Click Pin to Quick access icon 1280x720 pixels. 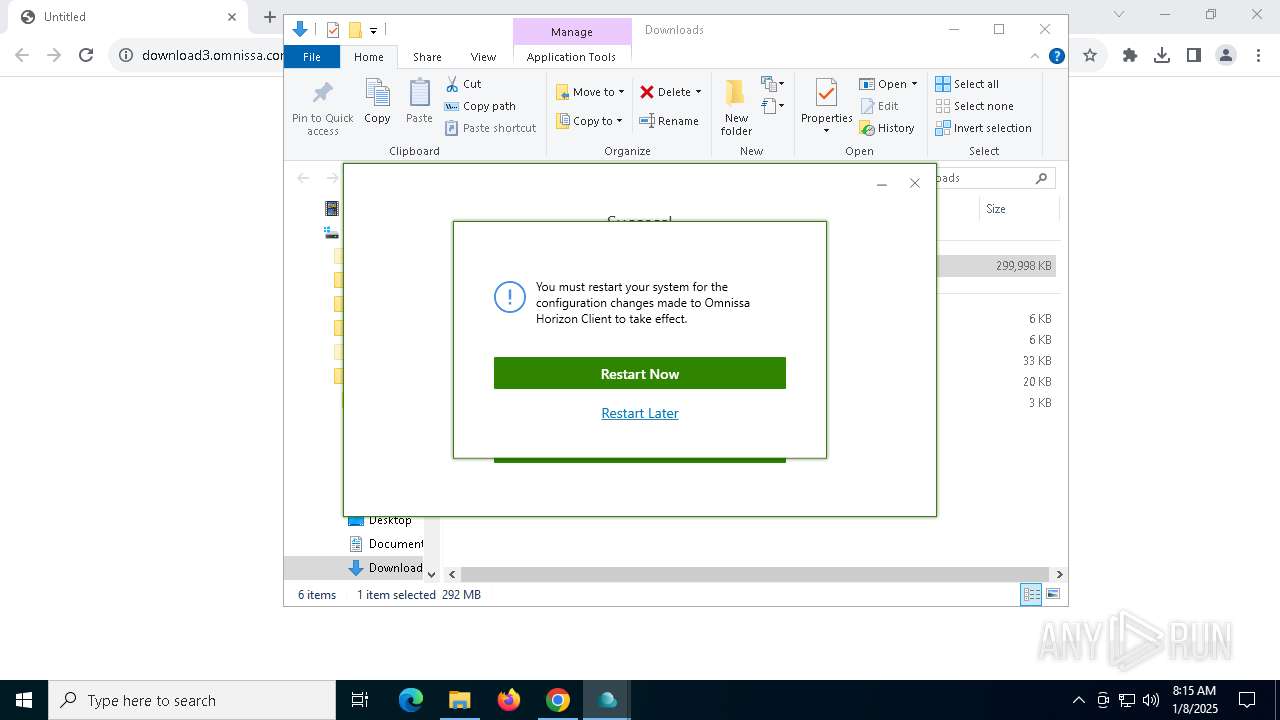click(322, 93)
